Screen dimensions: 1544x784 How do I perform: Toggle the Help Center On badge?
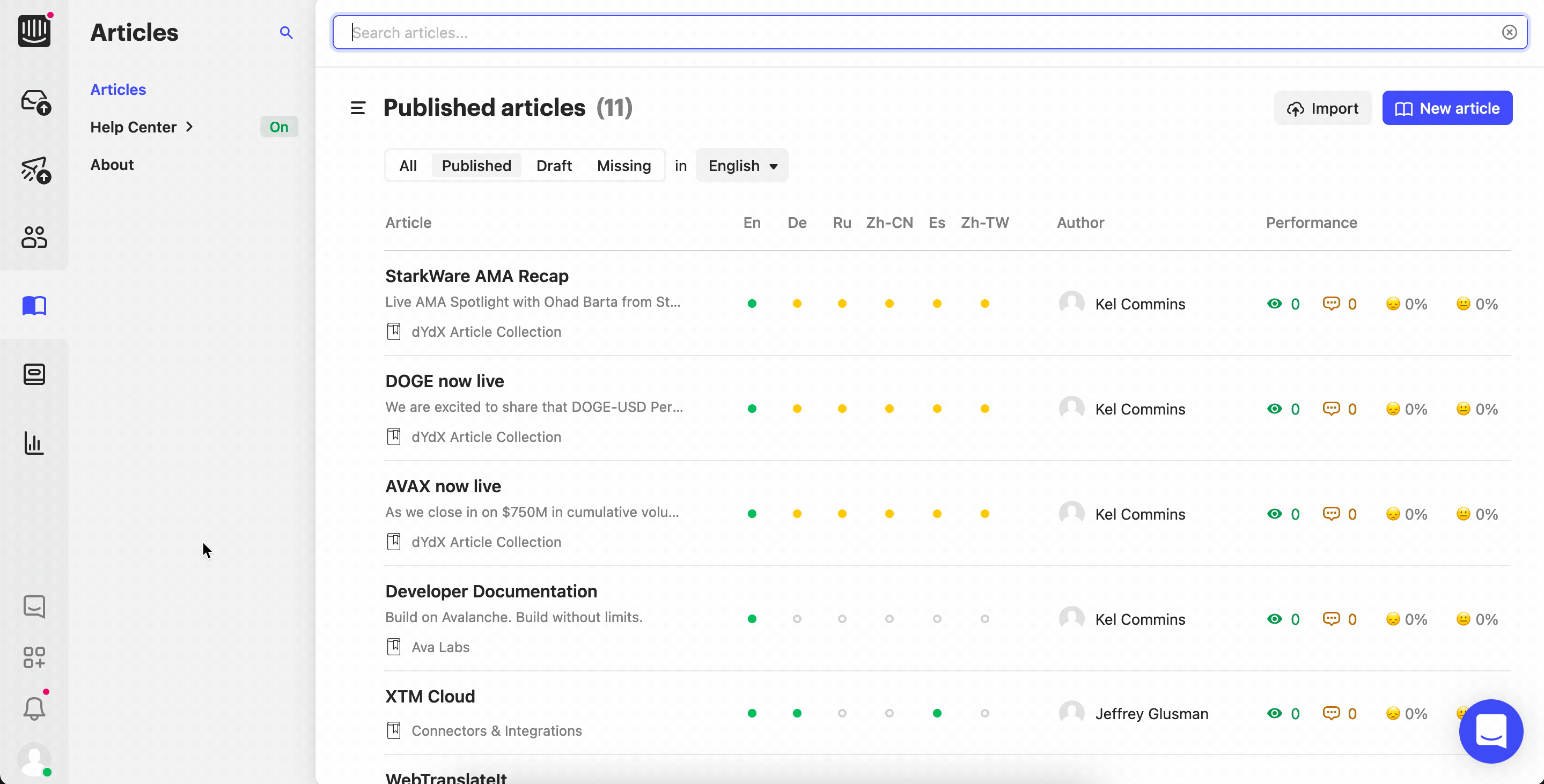[x=279, y=127]
